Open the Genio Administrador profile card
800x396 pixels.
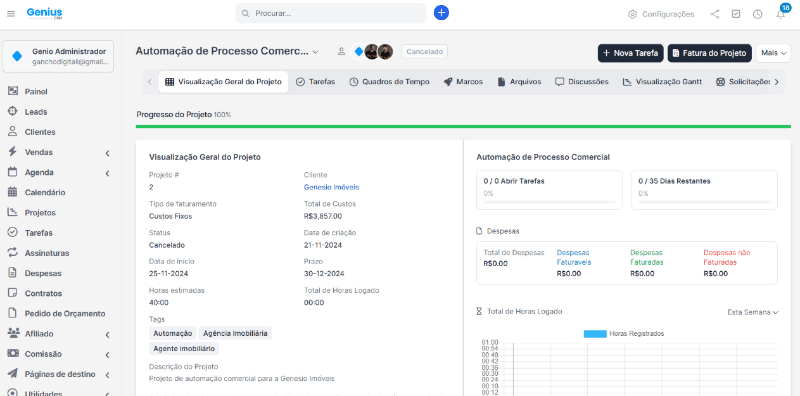point(58,56)
